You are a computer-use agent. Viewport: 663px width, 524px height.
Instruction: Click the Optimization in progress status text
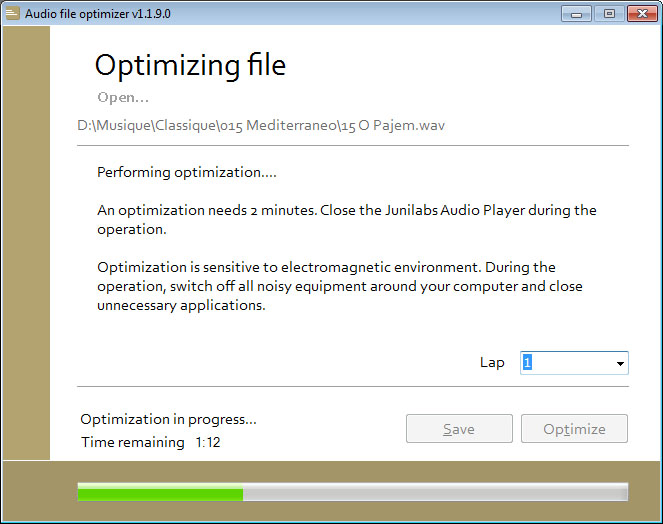(x=168, y=420)
